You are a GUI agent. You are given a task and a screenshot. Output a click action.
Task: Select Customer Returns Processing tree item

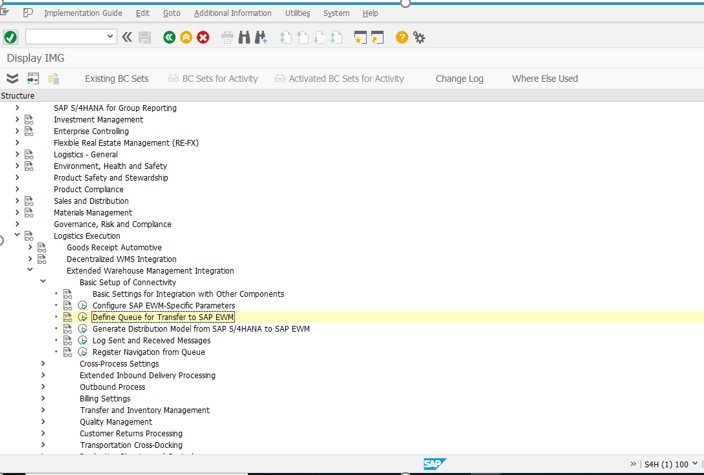point(131,433)
